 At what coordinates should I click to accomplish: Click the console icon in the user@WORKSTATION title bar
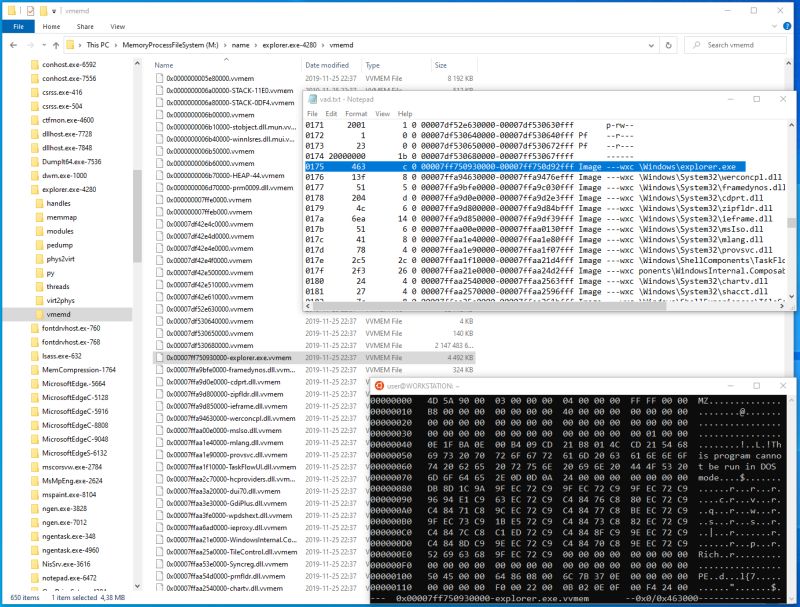[x=378, y=383]
